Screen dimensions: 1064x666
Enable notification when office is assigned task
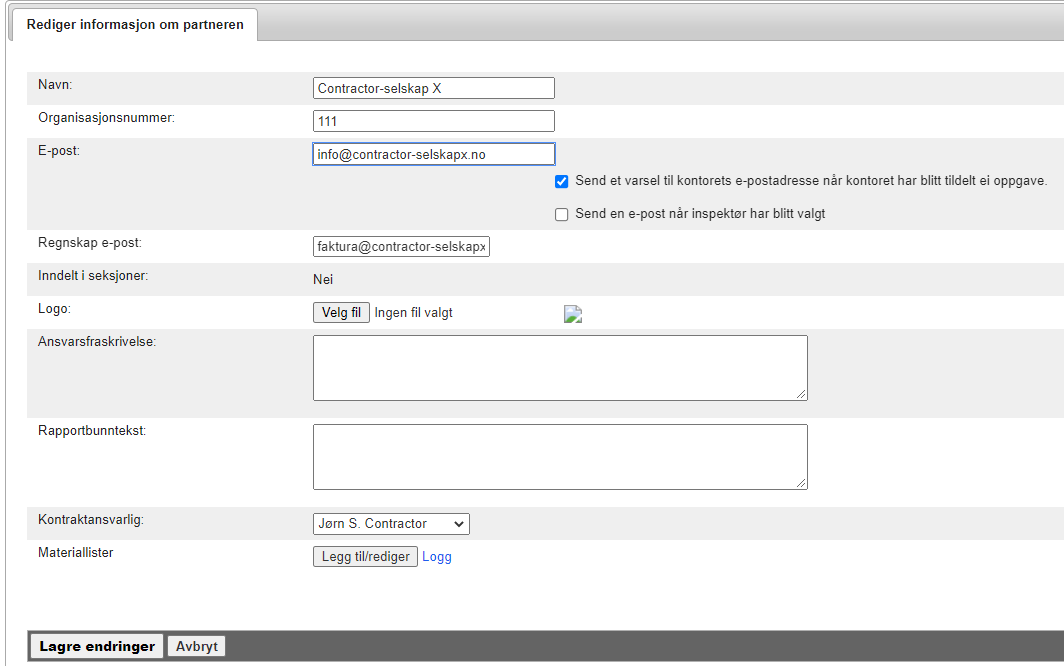click(x=562, y=182)
